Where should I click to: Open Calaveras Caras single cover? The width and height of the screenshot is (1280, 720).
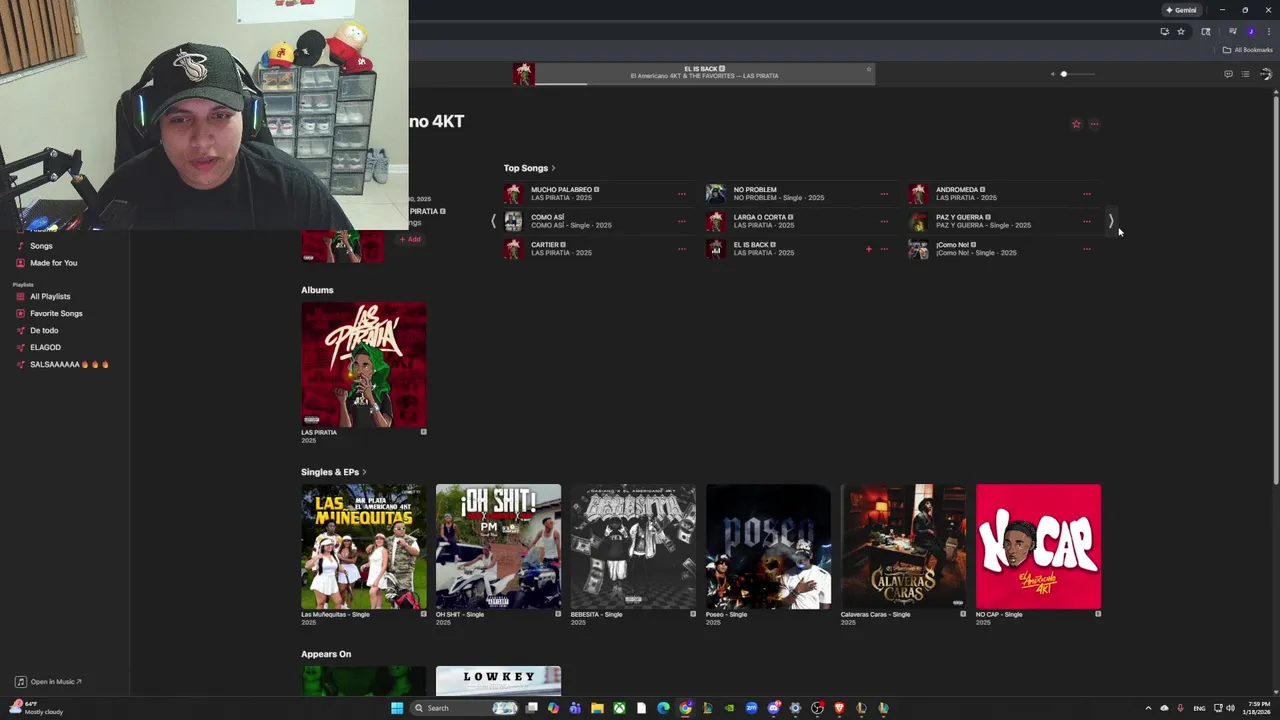903,546
